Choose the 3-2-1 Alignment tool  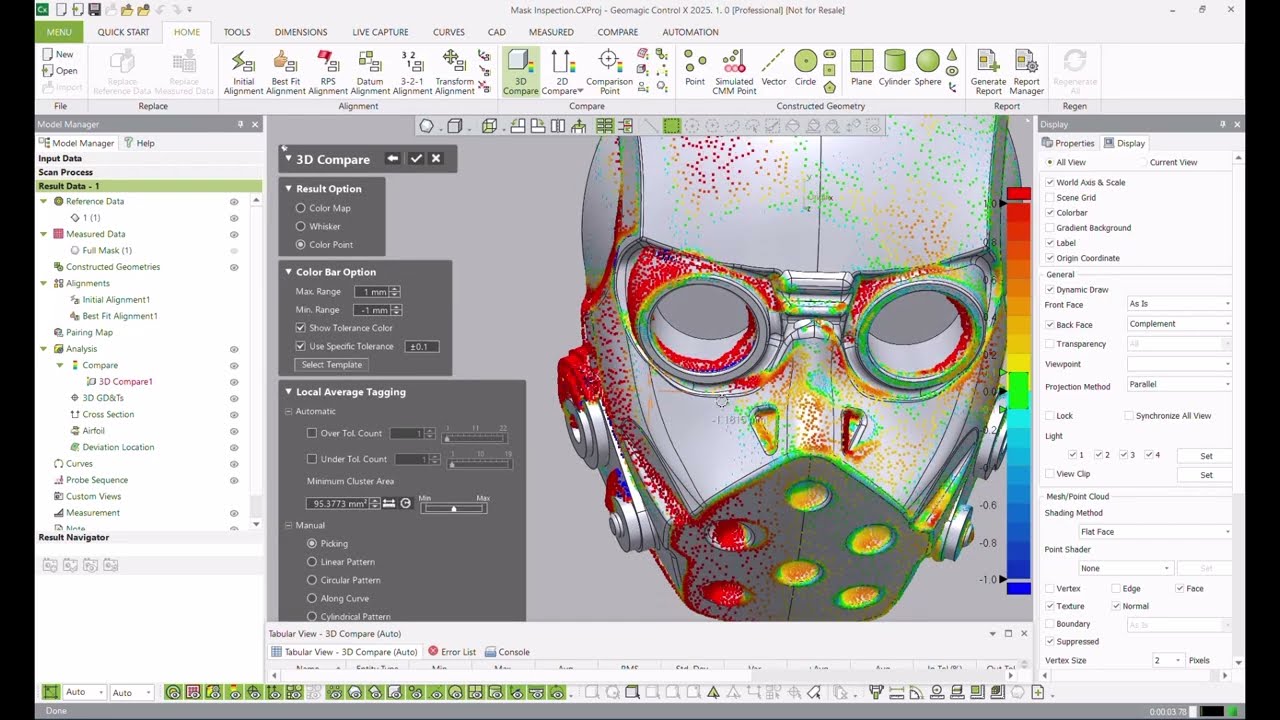[x=412, y=72]
